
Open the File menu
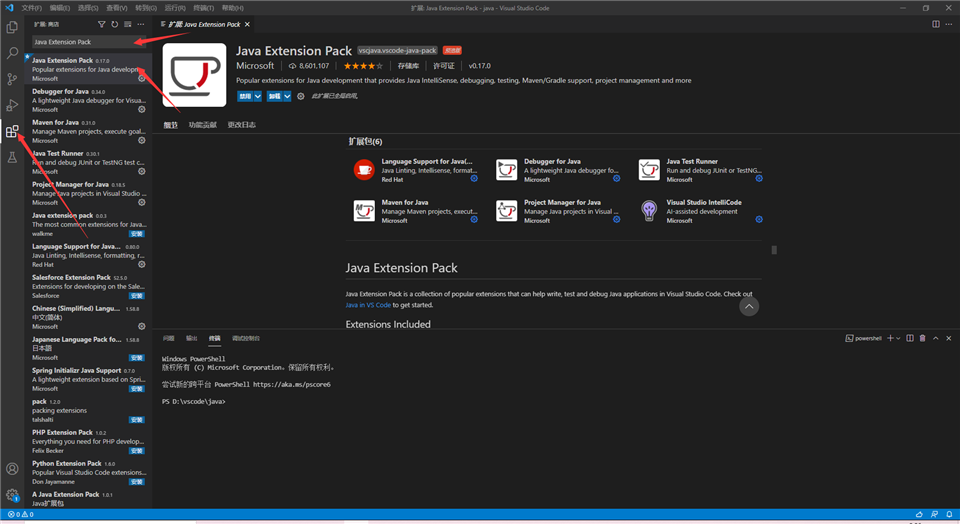click(x=31, y=8)
